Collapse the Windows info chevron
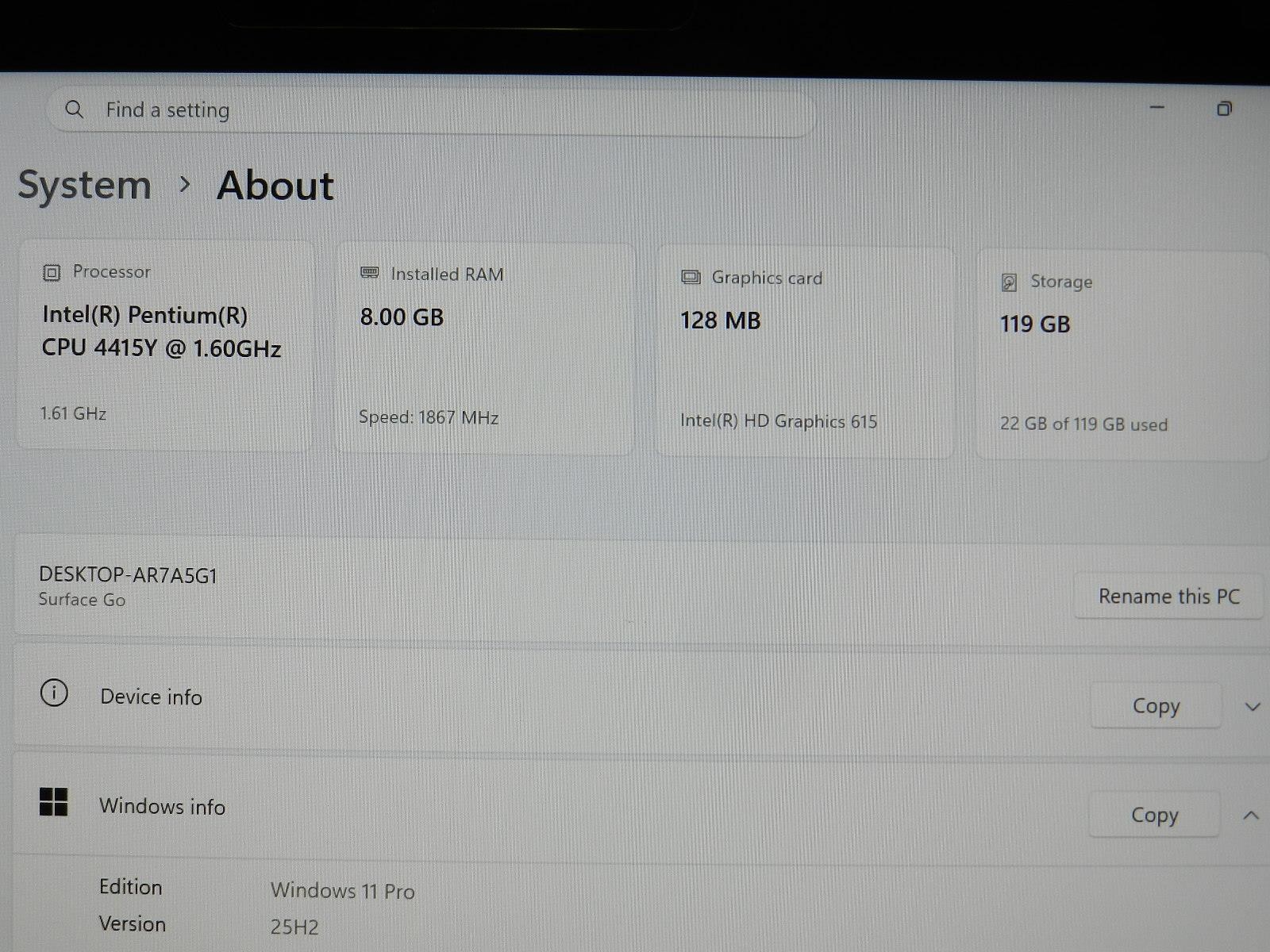 coord(1251,815)
